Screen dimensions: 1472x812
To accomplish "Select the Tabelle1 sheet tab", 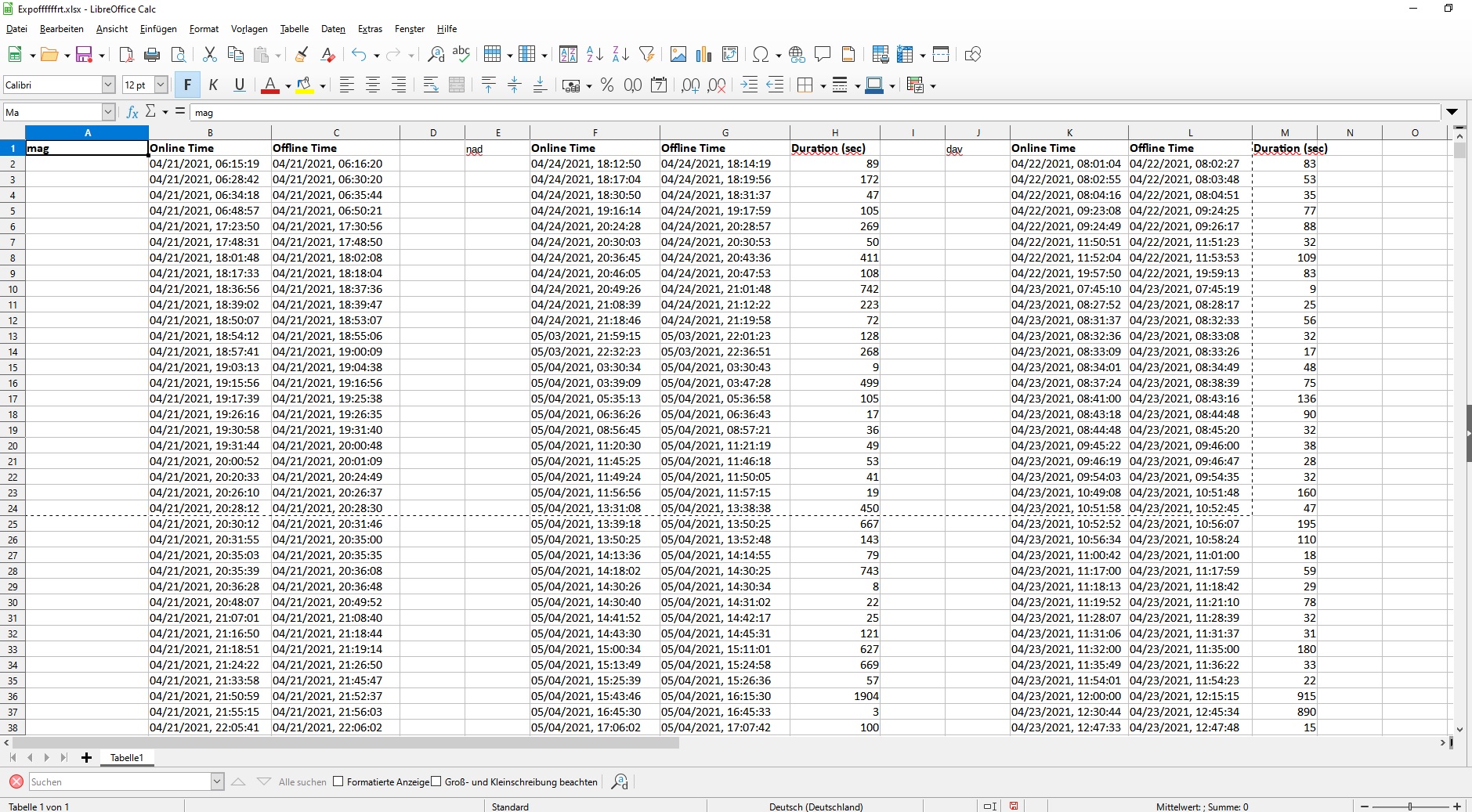I will click(126, 757).
